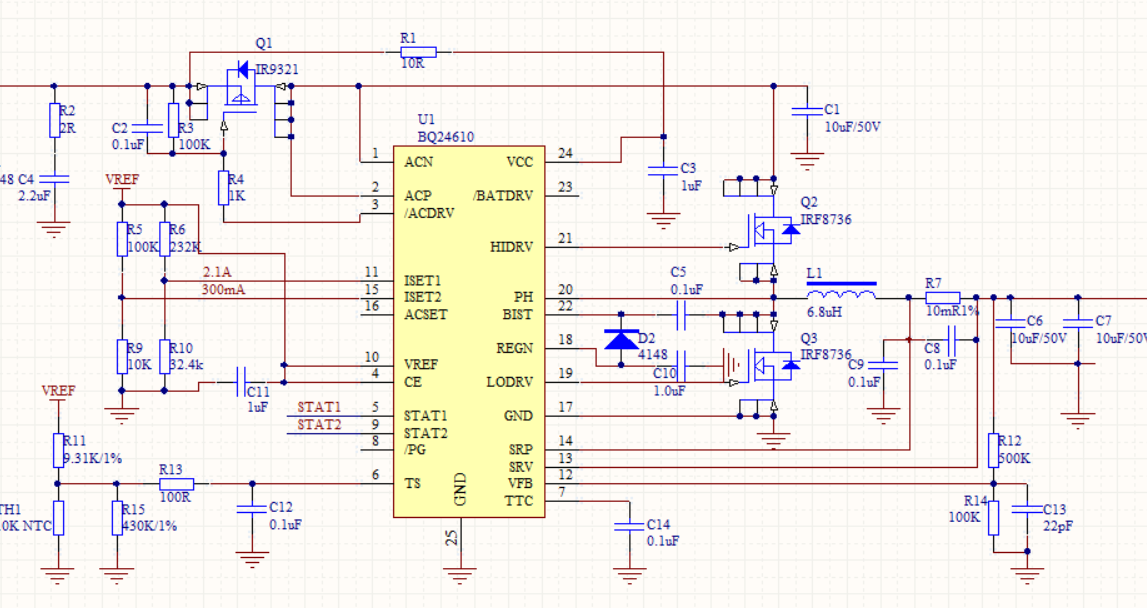Select capacitor C12 symbol
This screenshot has height=608, width=1147.
tap(252, 508)
